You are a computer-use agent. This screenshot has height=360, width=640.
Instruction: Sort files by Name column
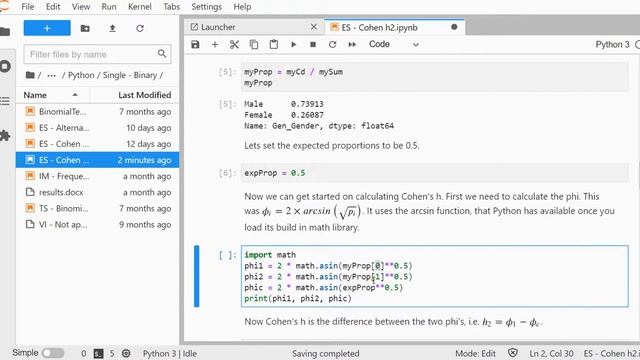(x=52, y=95)
